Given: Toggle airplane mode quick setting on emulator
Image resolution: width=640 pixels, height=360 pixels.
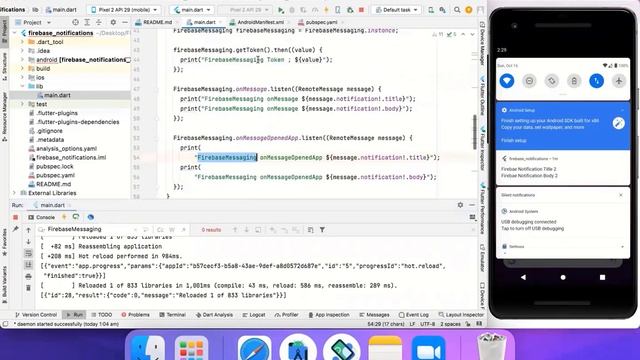Looking at the screenshot, I should click(619, 81).
